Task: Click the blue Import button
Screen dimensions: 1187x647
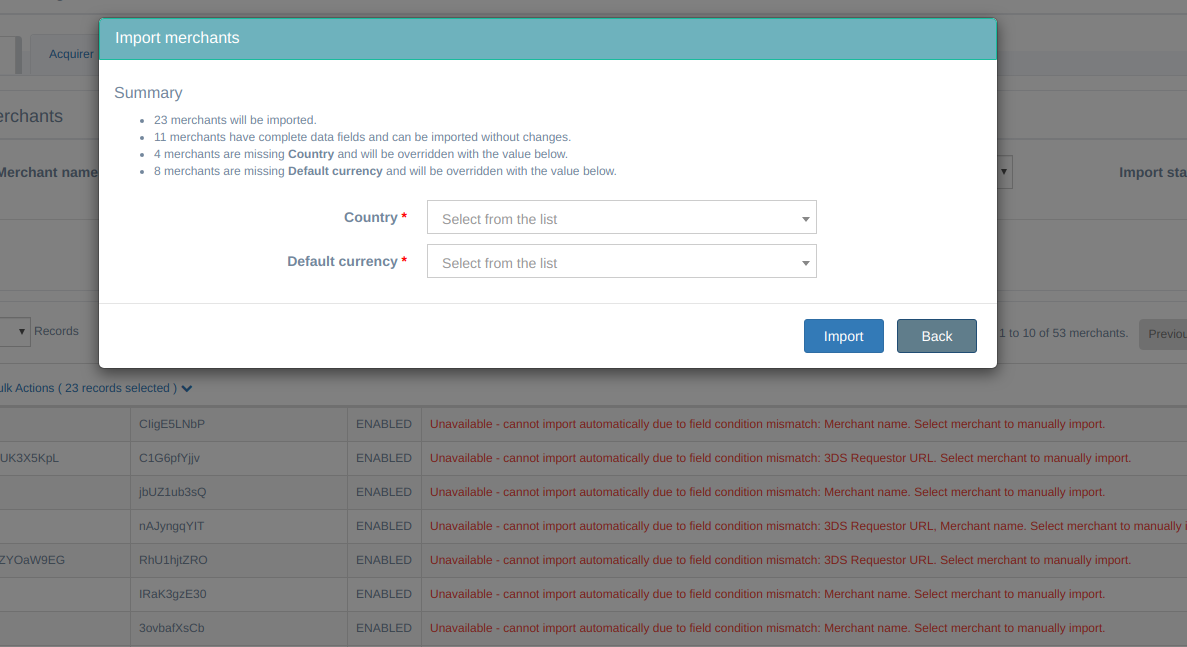Action: click(843, 336)
